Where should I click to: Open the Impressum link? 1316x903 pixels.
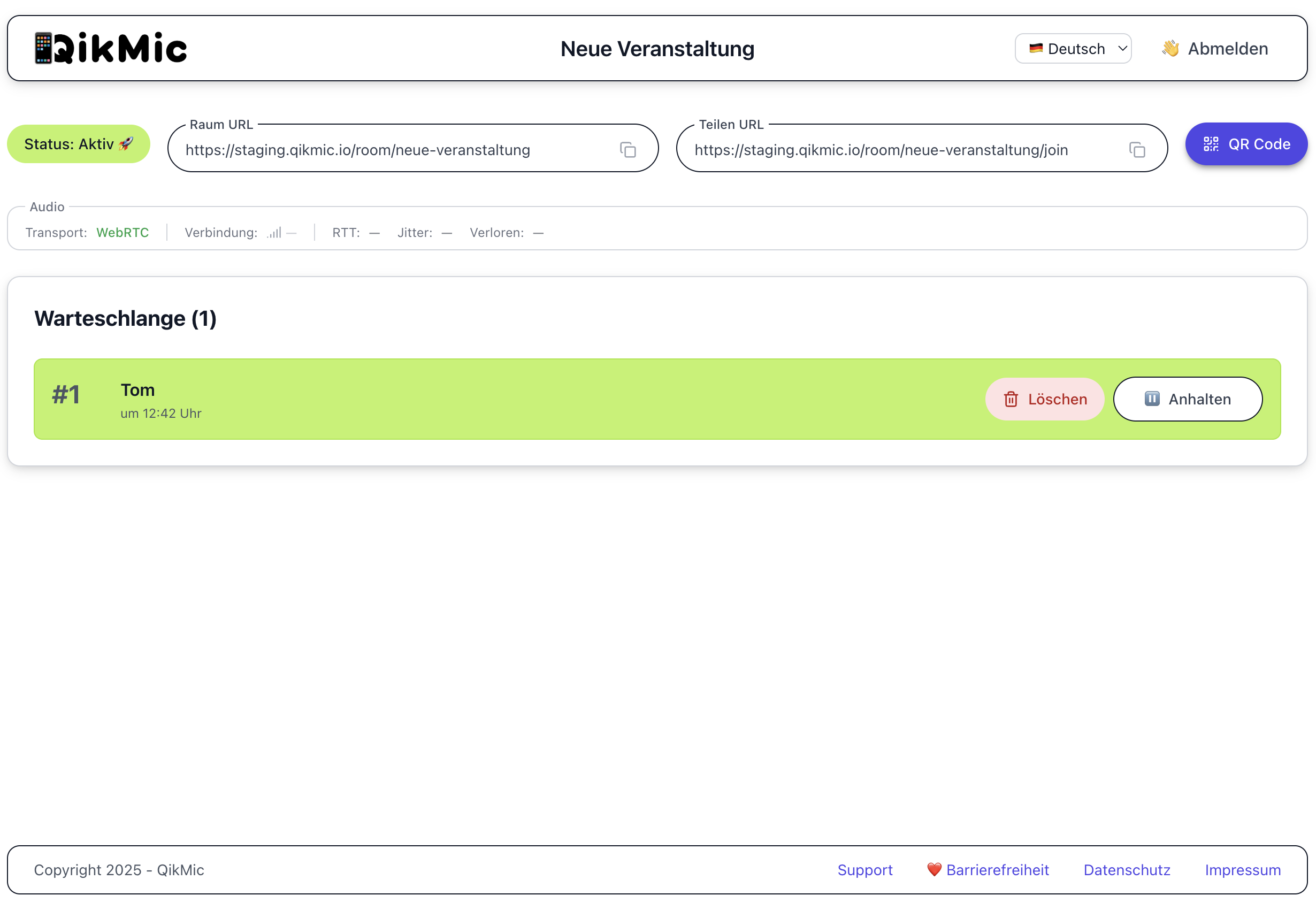pyautogui.click(x=1242, y=870)
